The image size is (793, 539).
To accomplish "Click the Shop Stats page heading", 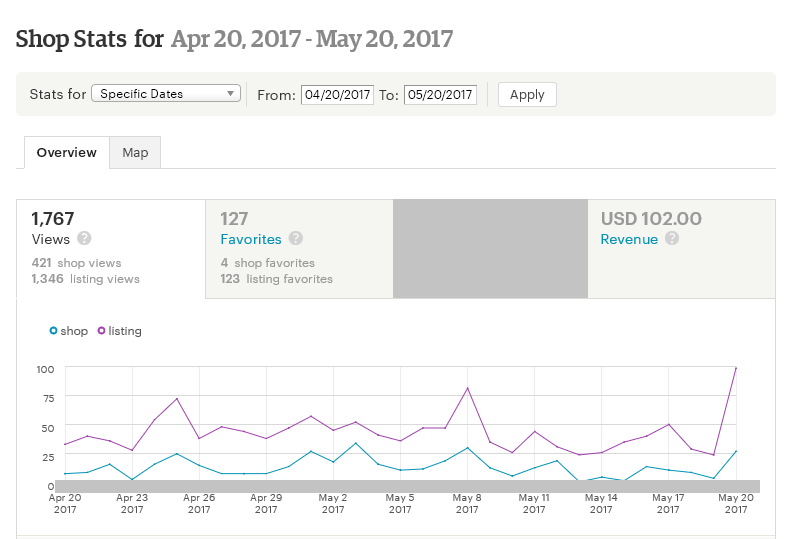I will [x=234, y=39].
